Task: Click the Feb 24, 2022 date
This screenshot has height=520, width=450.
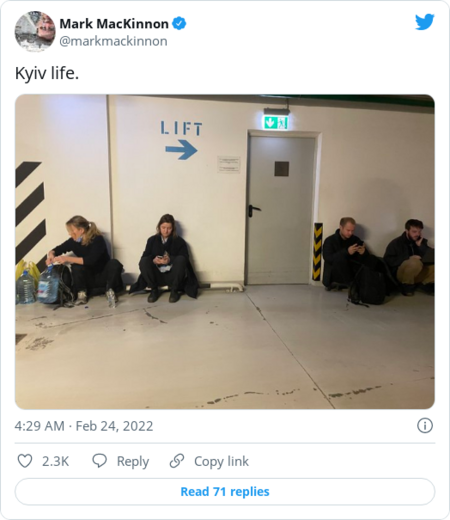Action: 114,426
